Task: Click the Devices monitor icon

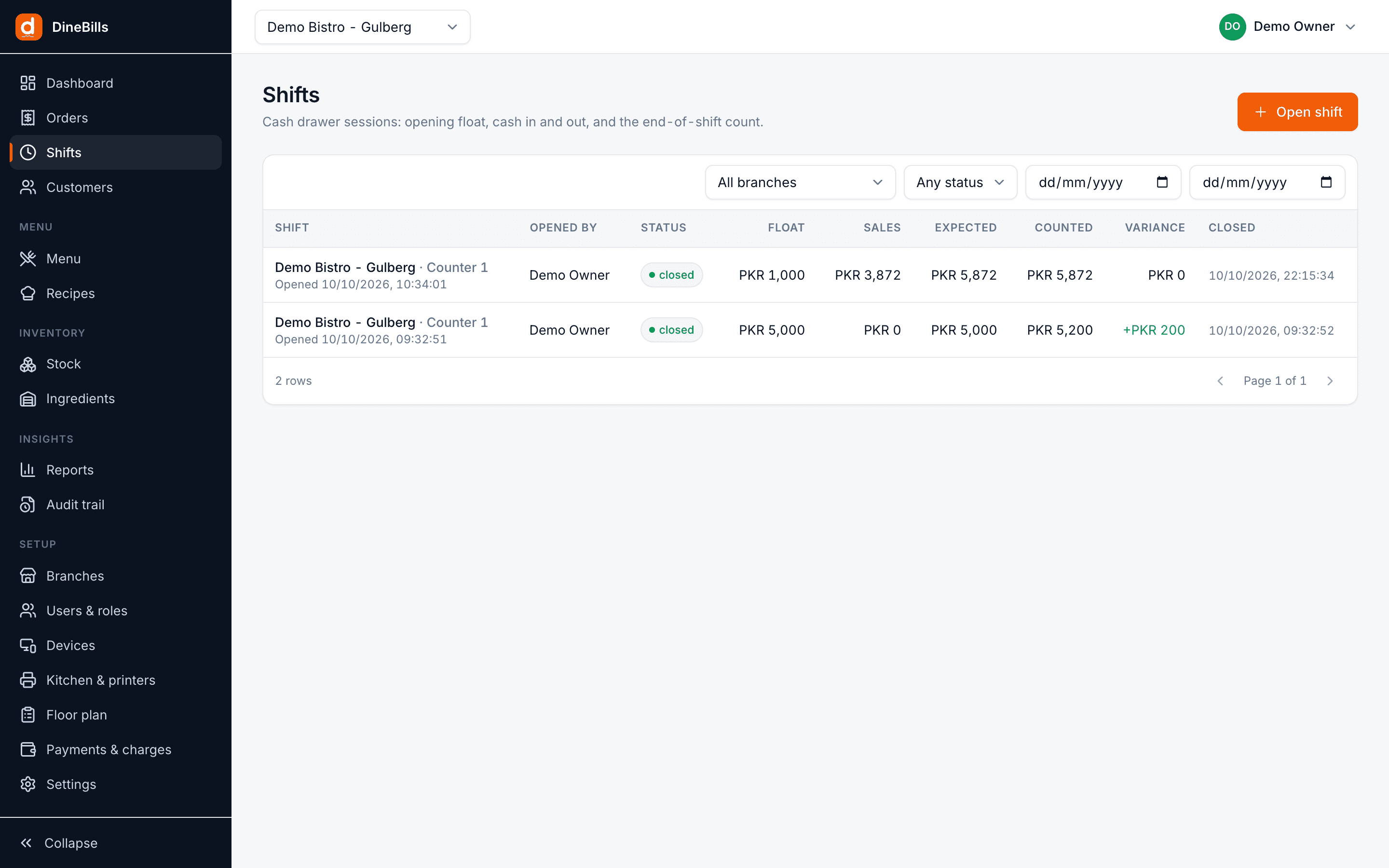Action: [27, 645]
